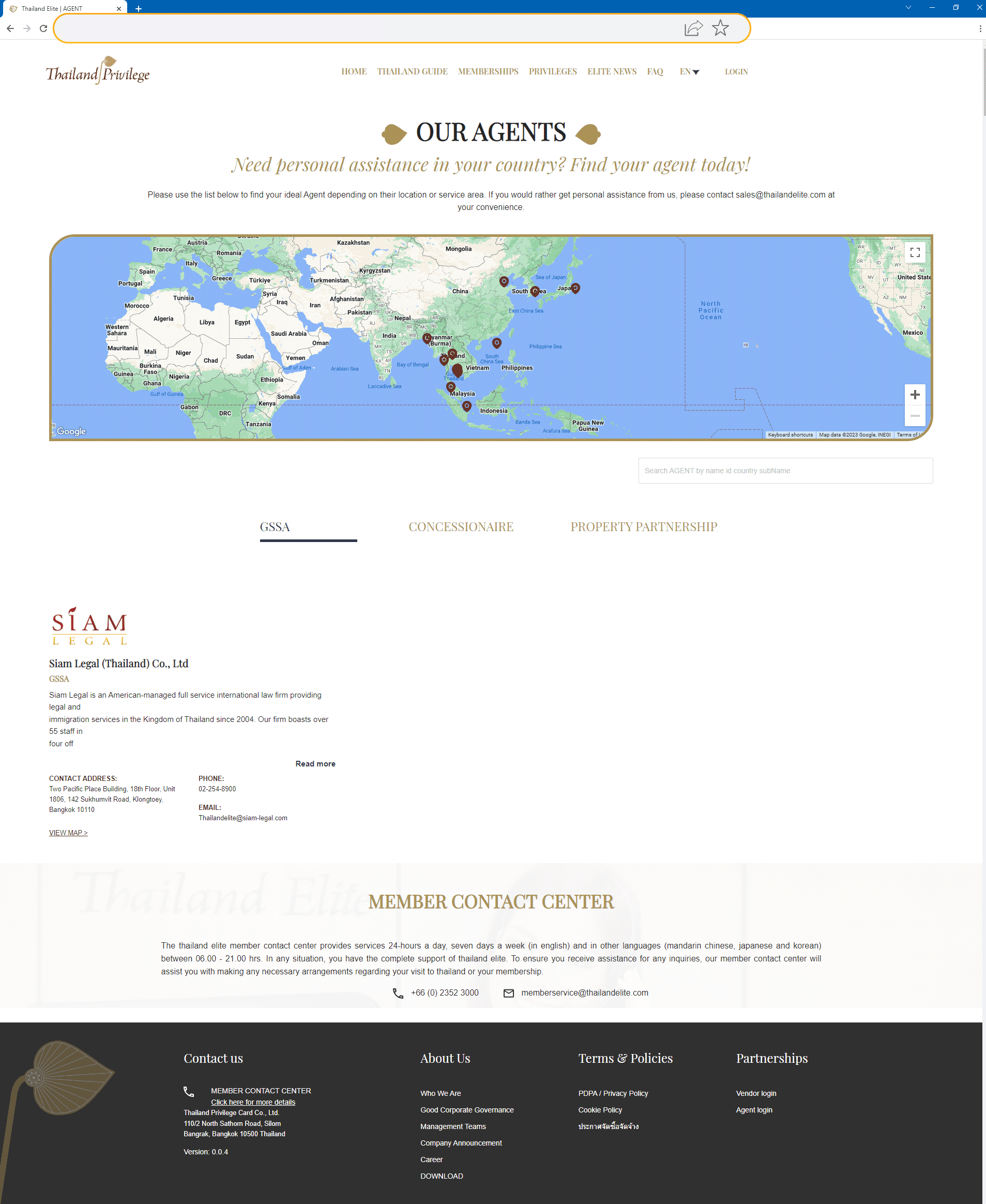986x1204 pixels.
Task: Click the map pin in Indonesia
Action: pyautogui.click(x=466, y=407)
